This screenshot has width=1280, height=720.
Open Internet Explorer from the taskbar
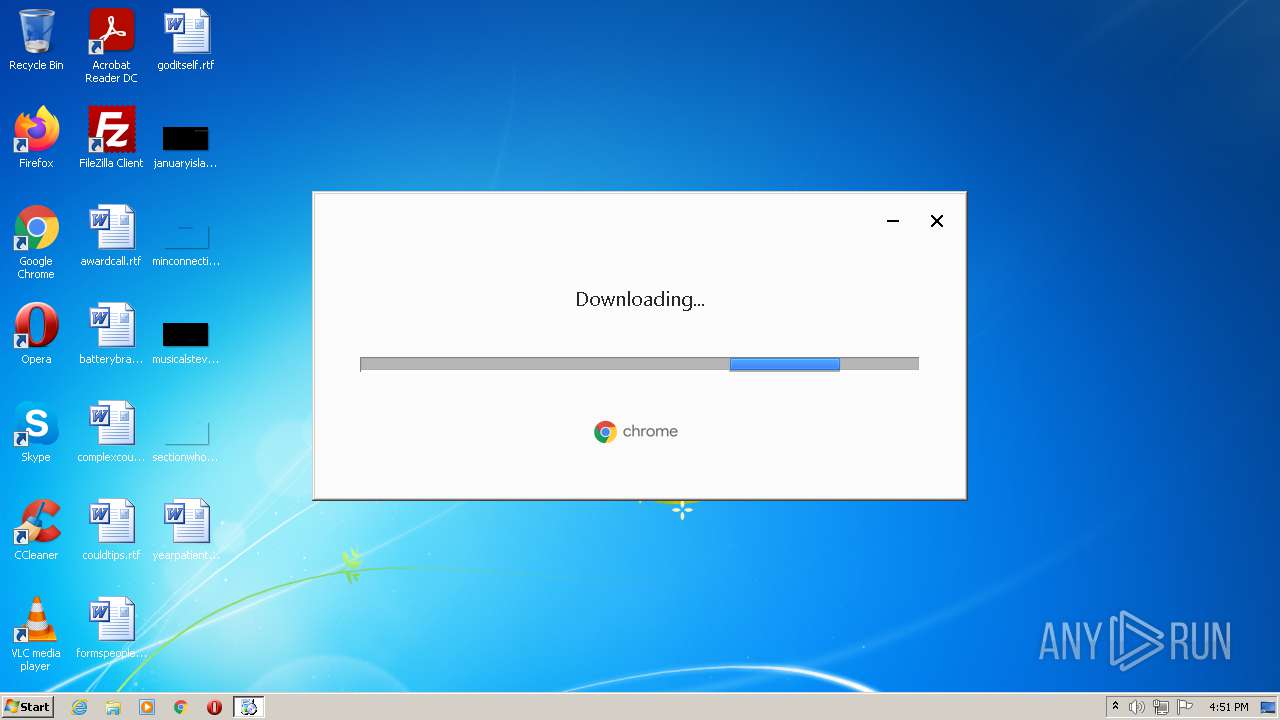80,707
